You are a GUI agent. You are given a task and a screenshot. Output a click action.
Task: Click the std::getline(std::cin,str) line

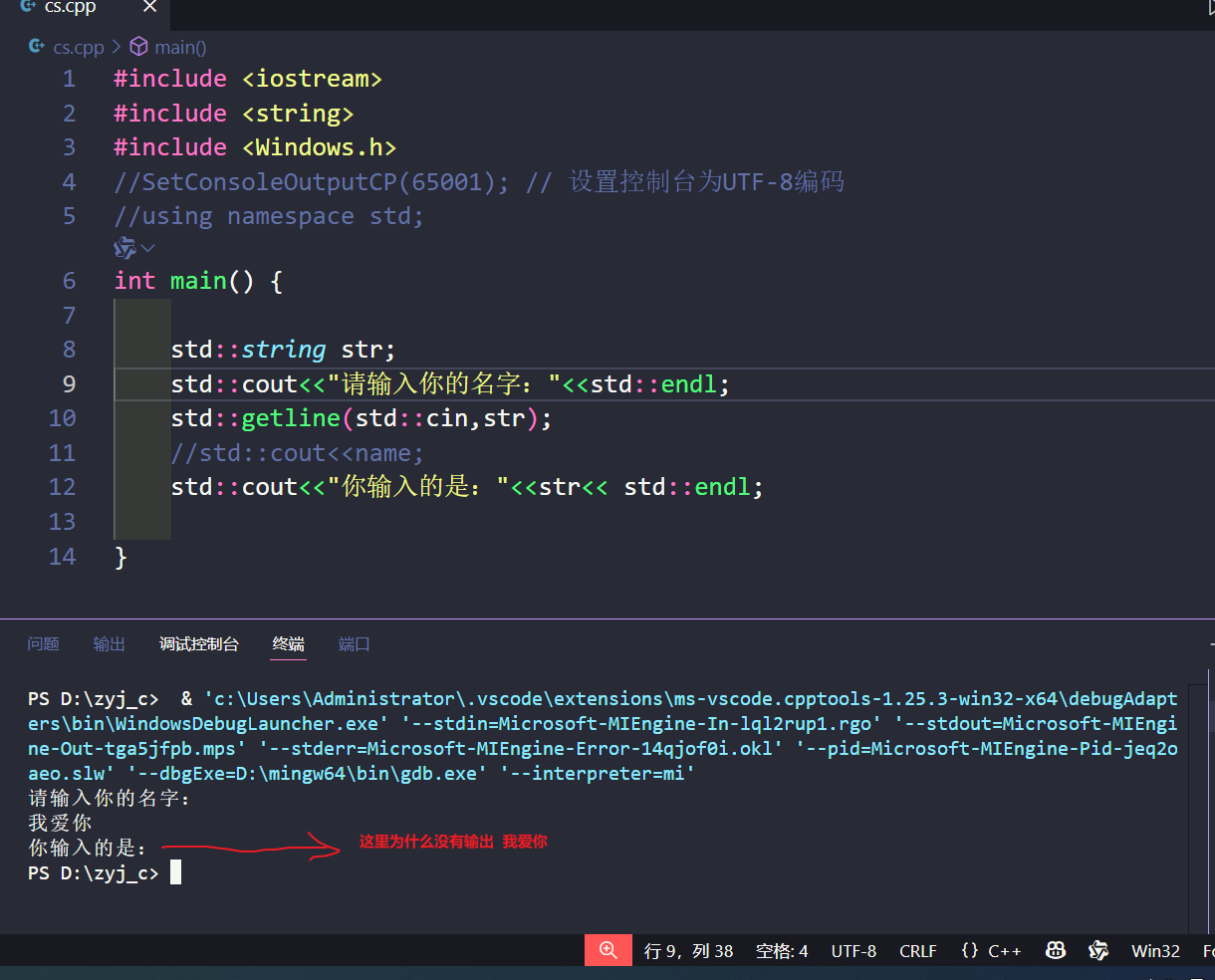[x=361, y=418]
